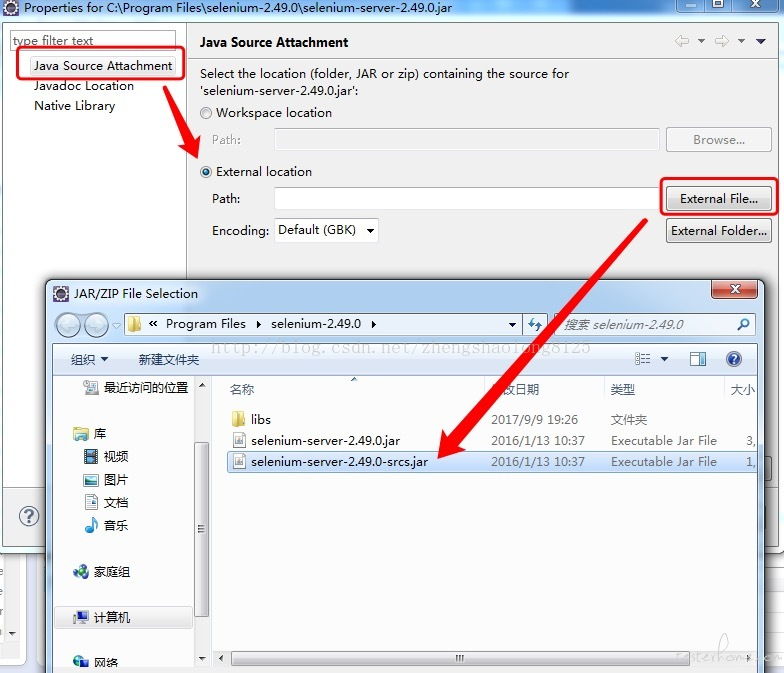The image size is (784, 673).
Task: Click the horizontal scrollbar in file list
Action: tap(459, 658)
